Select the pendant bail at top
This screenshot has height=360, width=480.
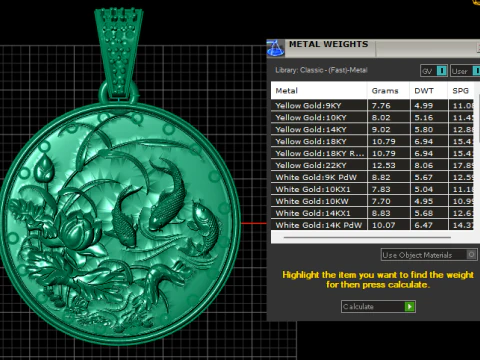click(119, 53)
